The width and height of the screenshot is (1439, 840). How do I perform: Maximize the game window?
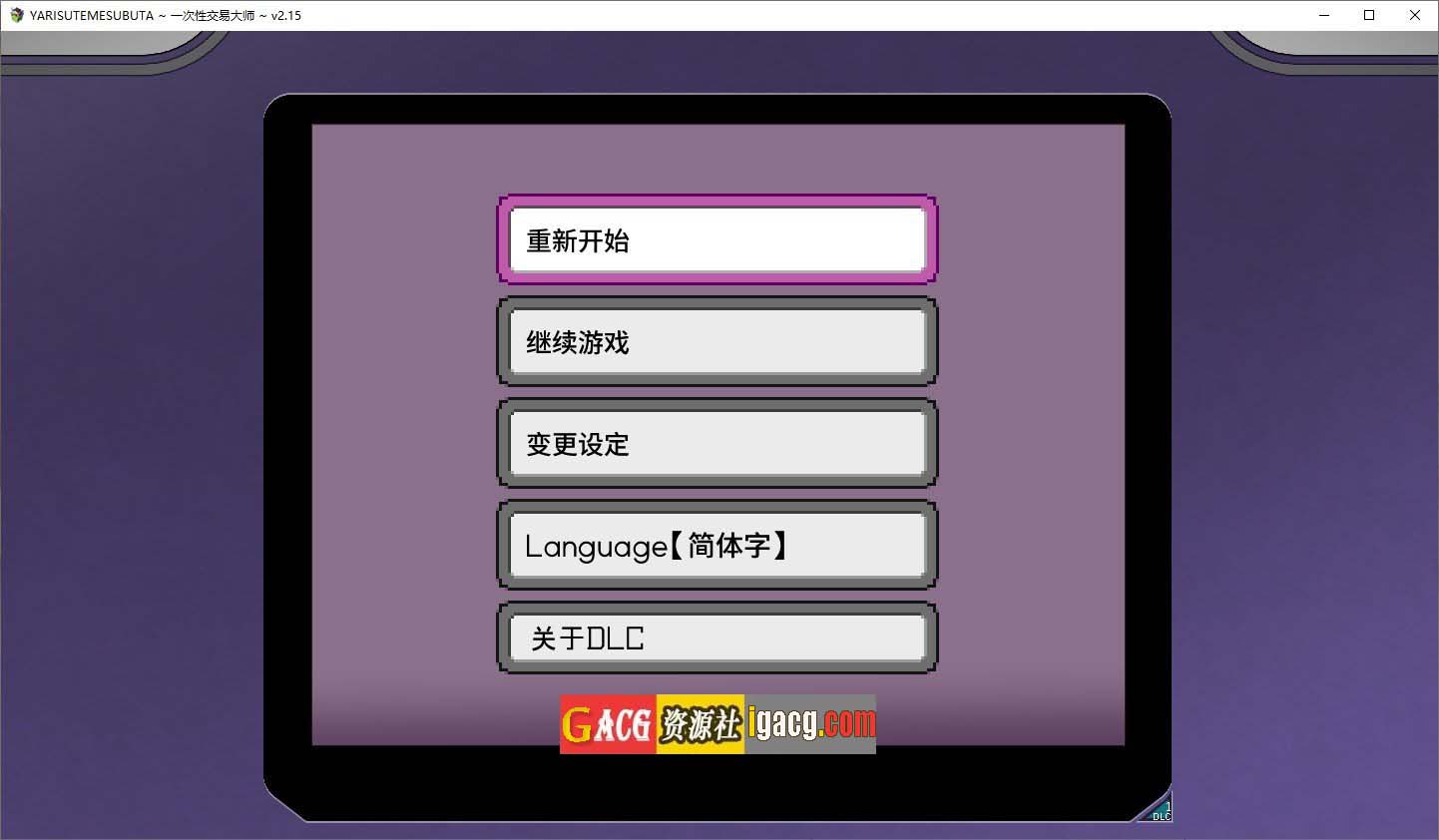1369,15
